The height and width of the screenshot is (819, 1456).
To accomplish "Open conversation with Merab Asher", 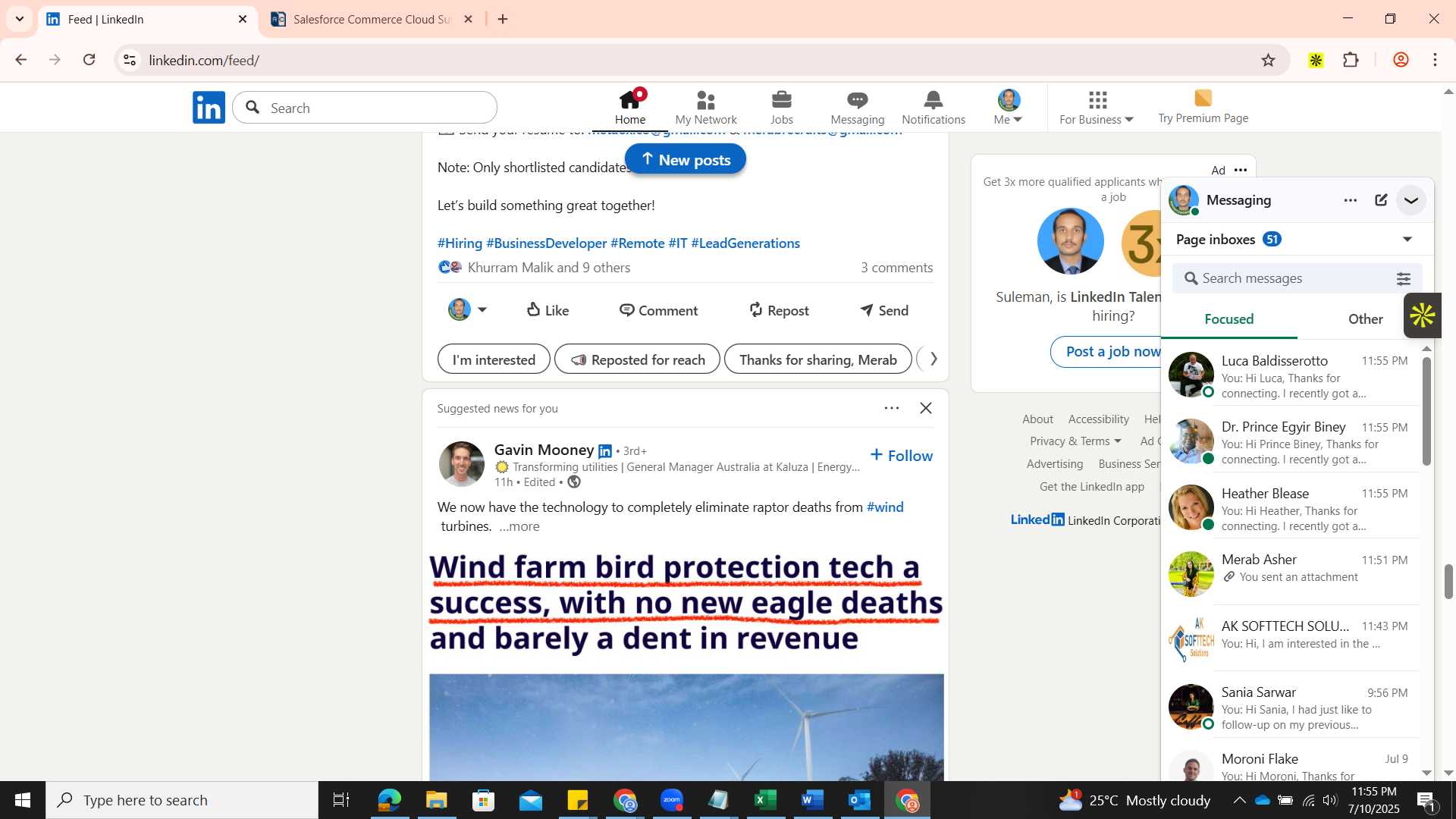I will [x=1291, y=575].
